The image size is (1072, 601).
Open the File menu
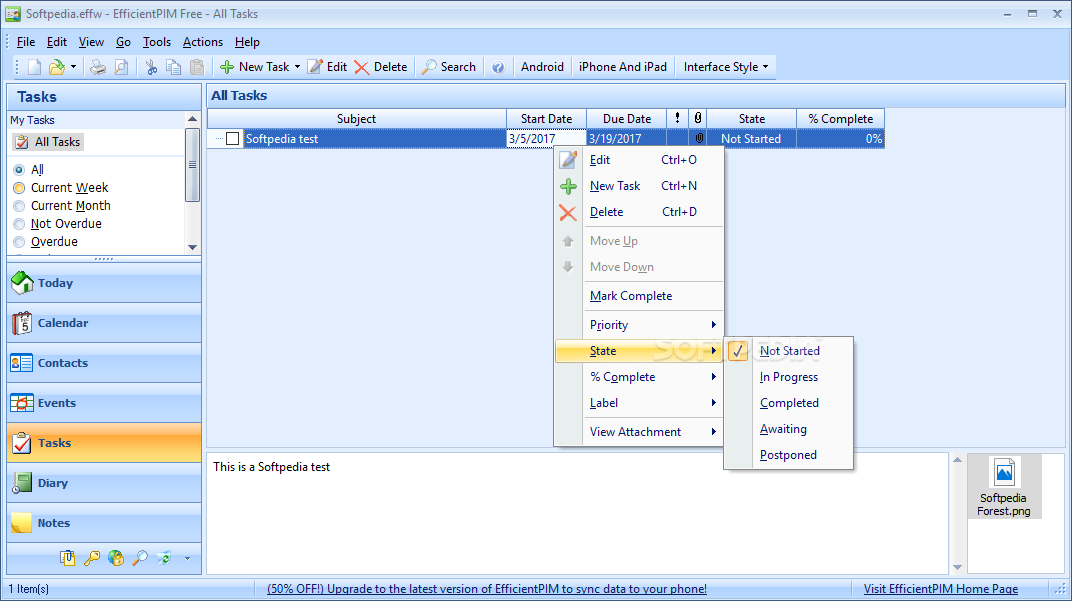pyautogui.click(x=26, y=42)
